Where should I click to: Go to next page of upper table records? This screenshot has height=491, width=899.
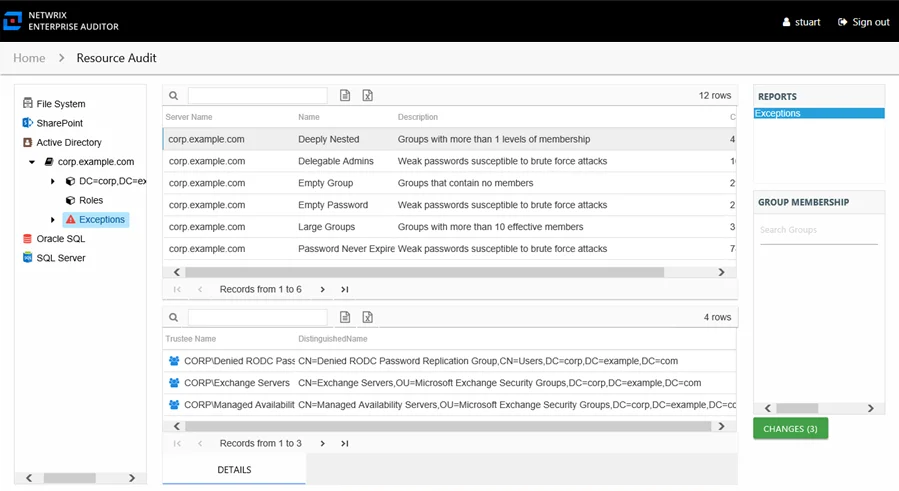[322, 290]
